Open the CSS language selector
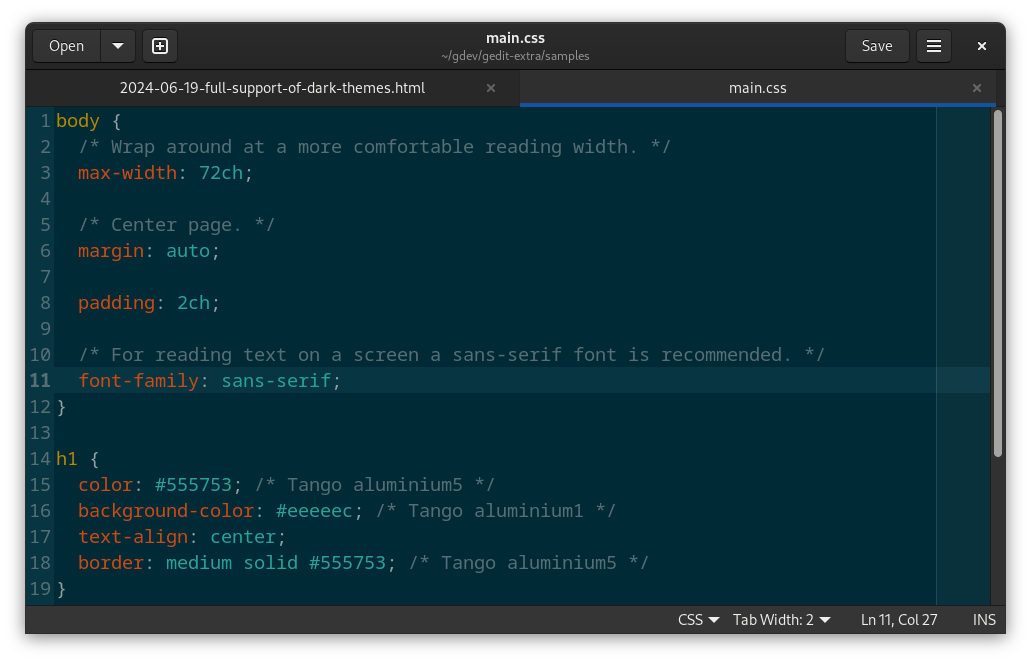The height and width of the screenshot is (662, 1031). 698,620
